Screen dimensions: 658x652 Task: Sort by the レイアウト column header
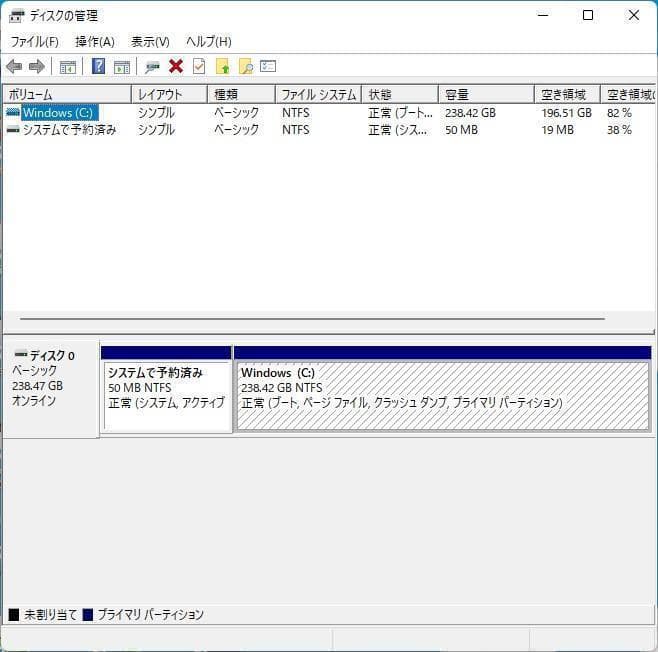(170, 94)
